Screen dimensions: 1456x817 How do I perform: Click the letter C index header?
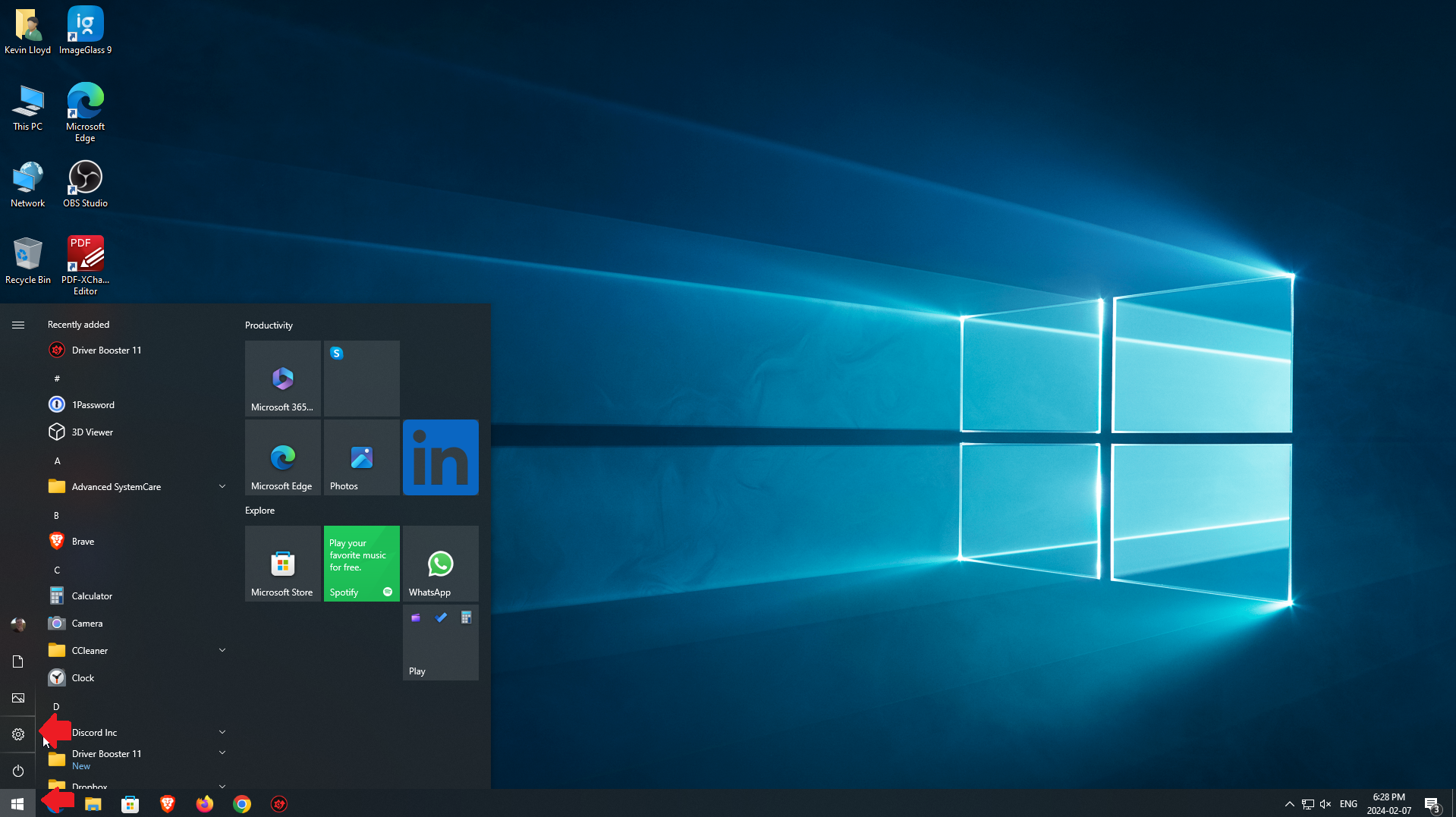click(x=57, y=570)
